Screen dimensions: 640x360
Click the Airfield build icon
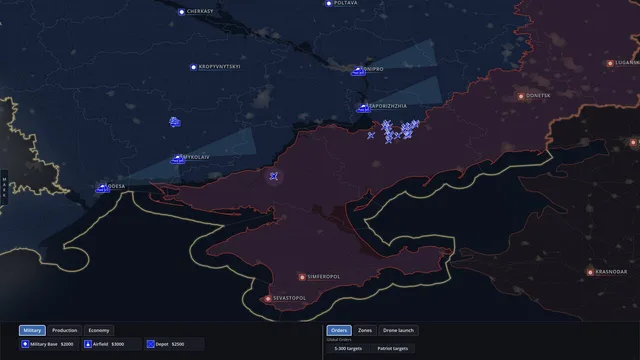pos(87,344)
